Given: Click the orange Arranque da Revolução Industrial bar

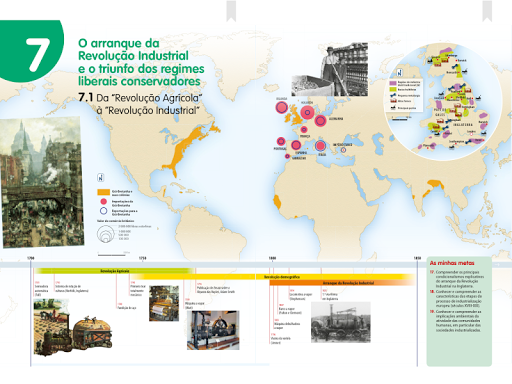Looking at the screenshot, I should tap(343, 283).
